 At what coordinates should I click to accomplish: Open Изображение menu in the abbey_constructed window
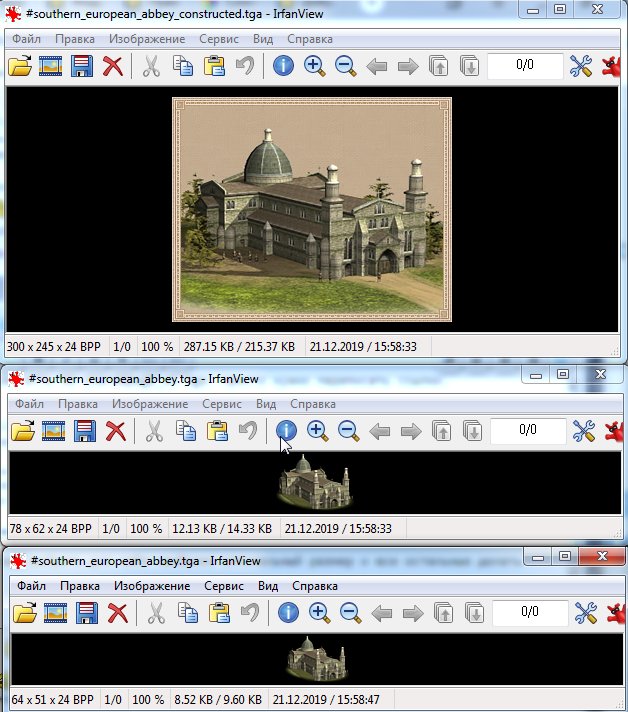(147, 39)
